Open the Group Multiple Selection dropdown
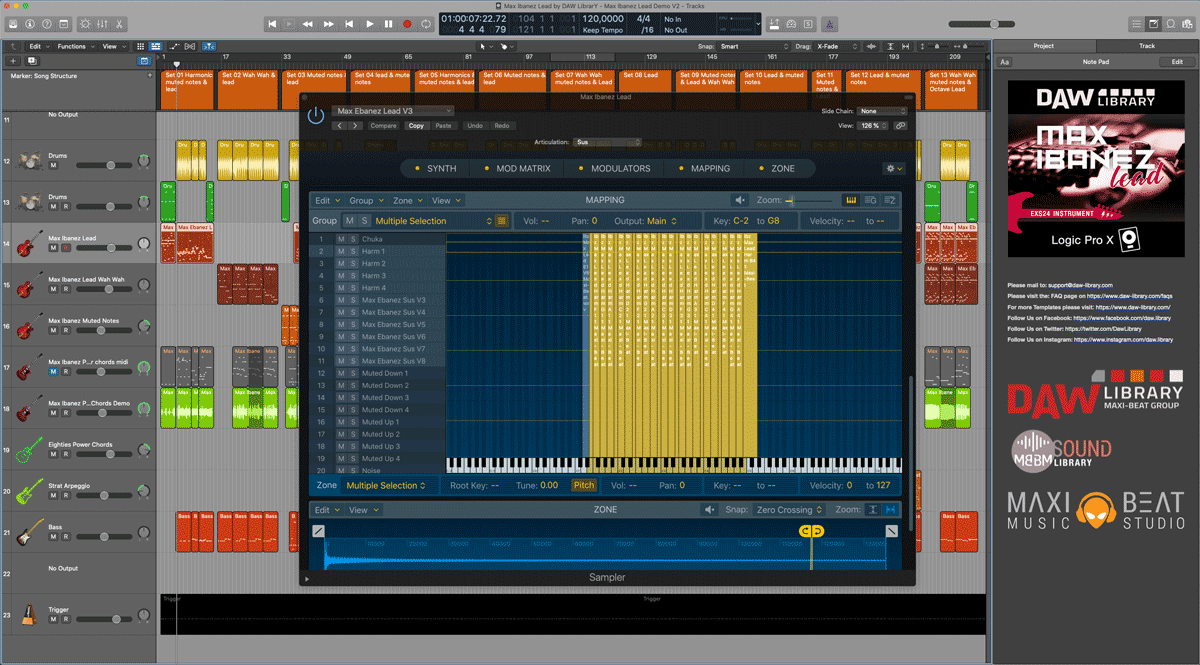 (x=434, y=221)
